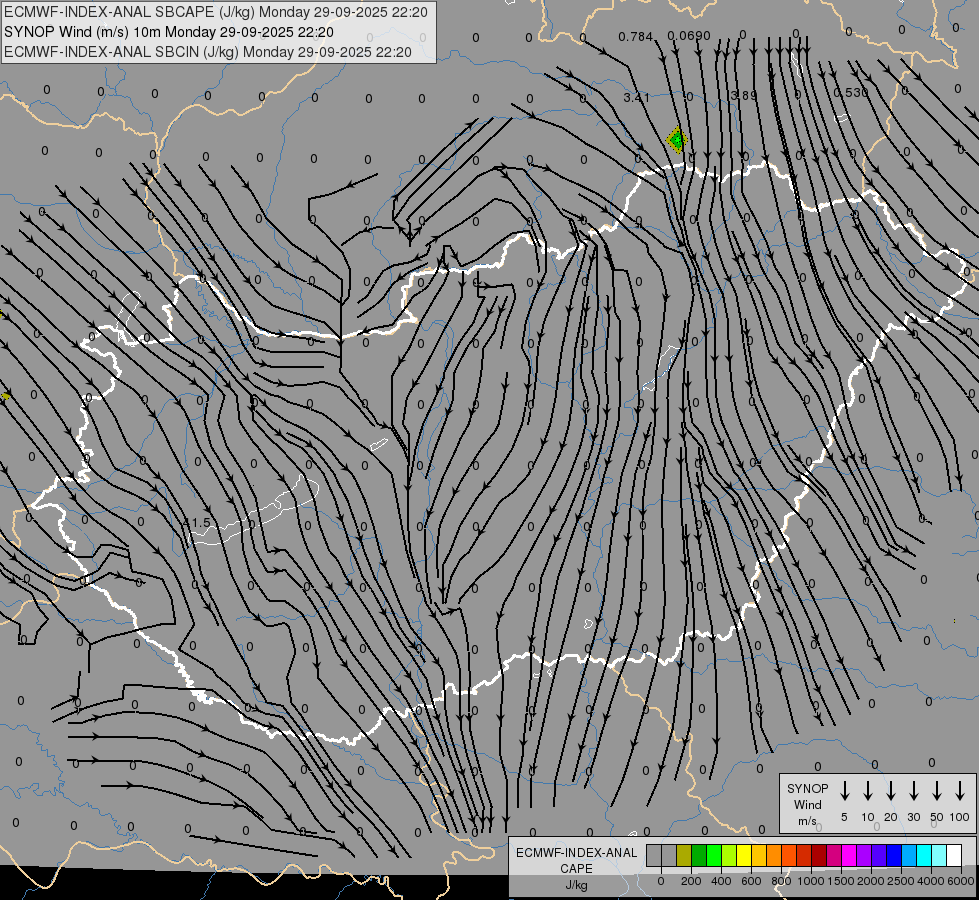Viewport: 979px width, 900px height.
Task: Click the SYNOP Wind 10m title line
Action: [x=169, y=32]
